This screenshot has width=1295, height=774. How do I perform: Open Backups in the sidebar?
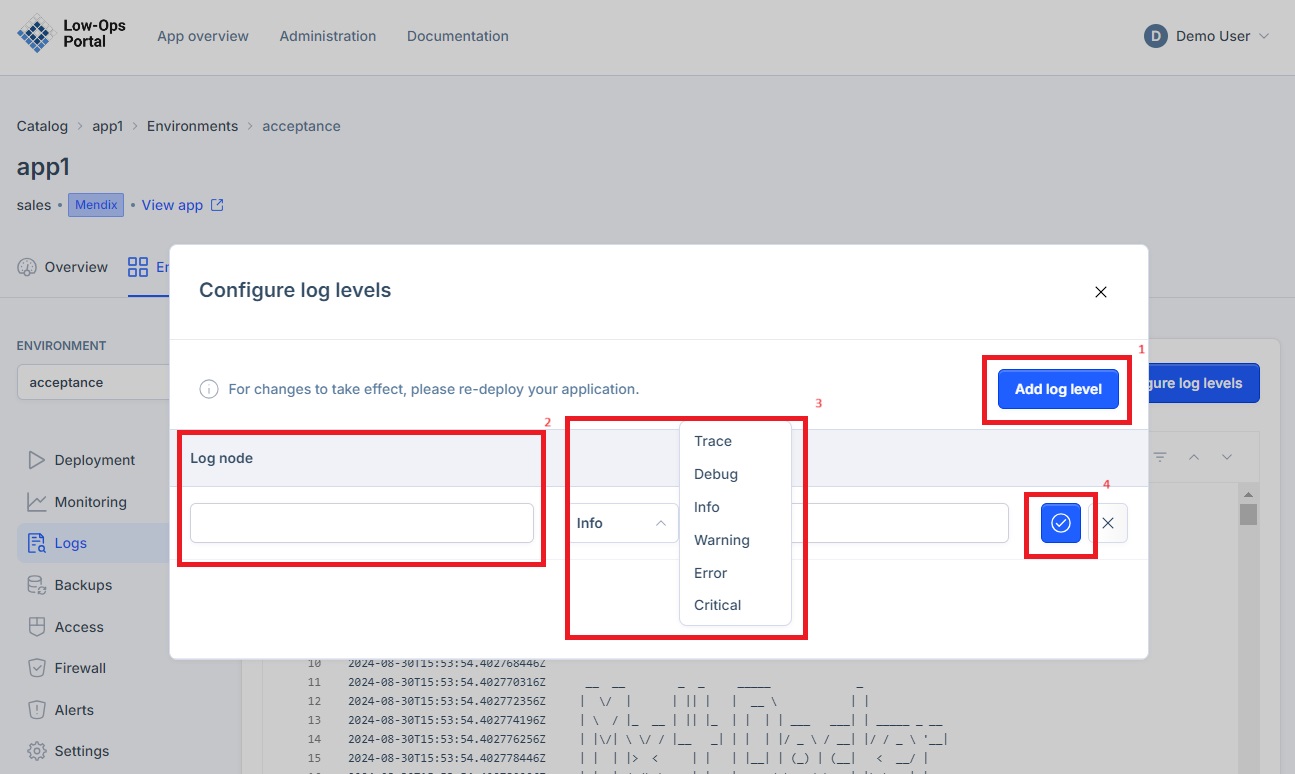pyautogui.click(x=83, y=585)
